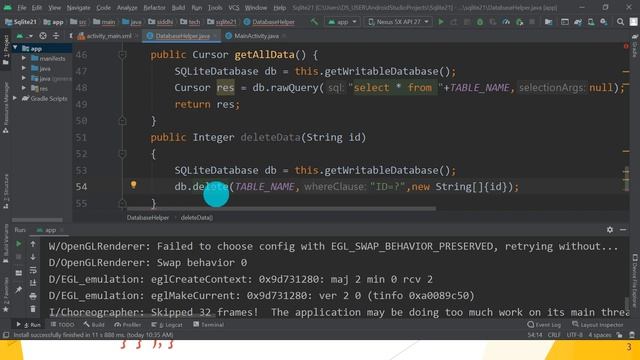This screenshot has height=360, width=640.
Task: Open the Profiler tool window button
Action: point(127,325)
